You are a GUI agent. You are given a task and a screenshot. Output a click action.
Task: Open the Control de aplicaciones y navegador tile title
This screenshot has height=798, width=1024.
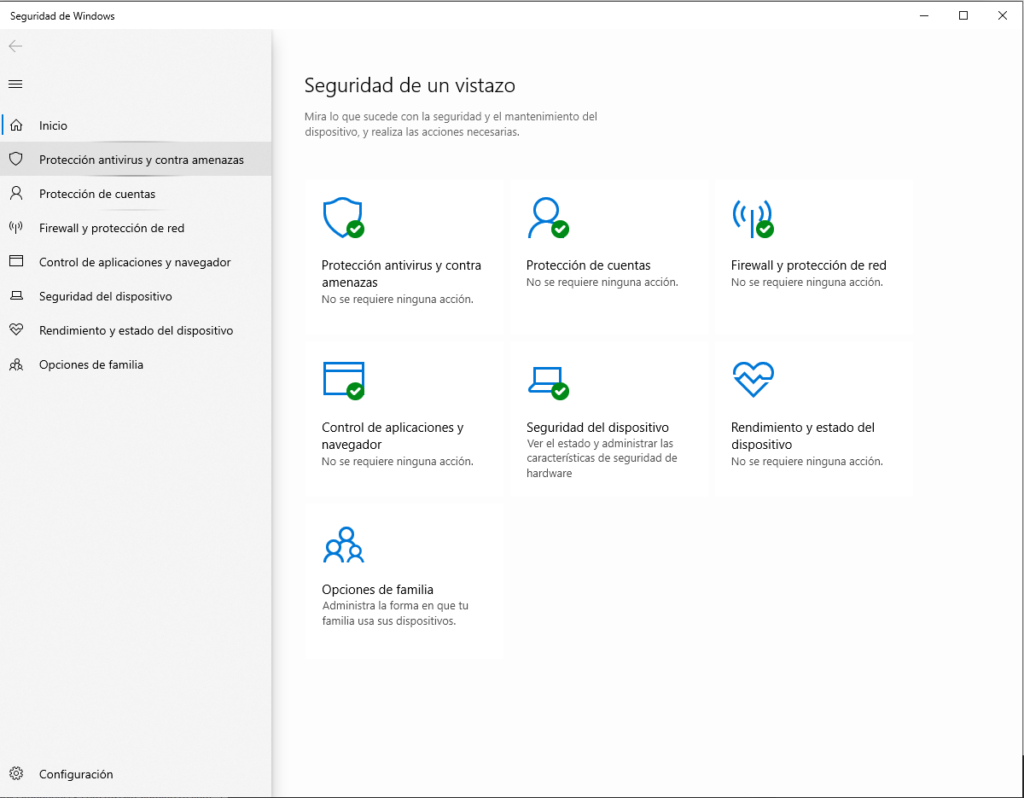(x=392, y=436)
